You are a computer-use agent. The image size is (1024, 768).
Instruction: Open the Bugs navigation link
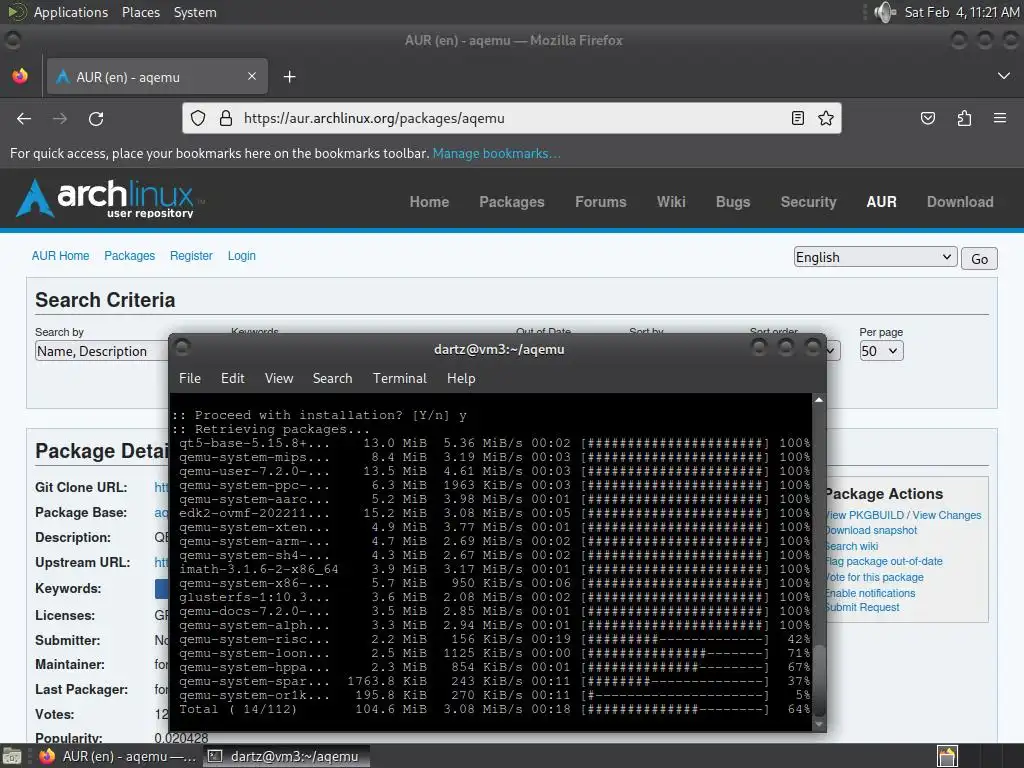pyautogui.click(x=733, y=202)
